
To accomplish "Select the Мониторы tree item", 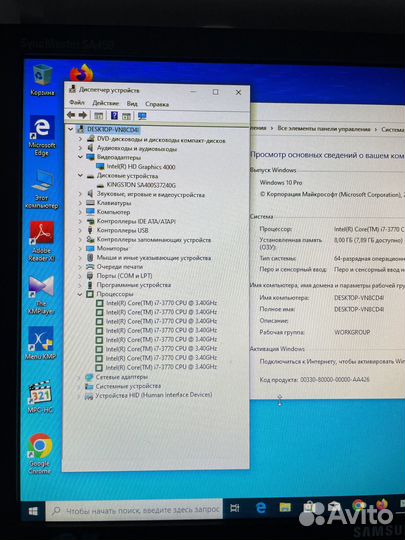I will point(112,248).
